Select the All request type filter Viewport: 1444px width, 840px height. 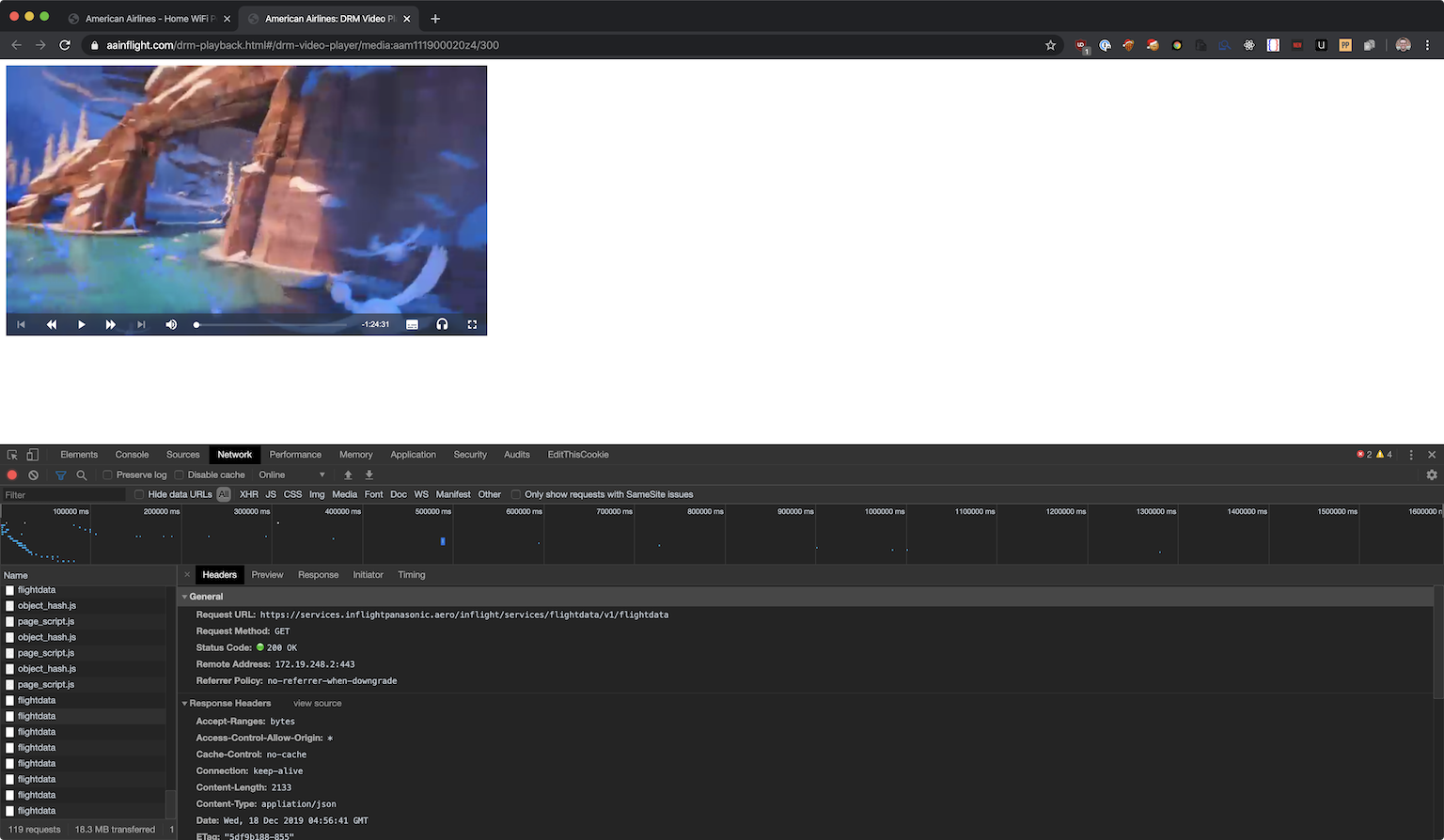pos(224,494)
